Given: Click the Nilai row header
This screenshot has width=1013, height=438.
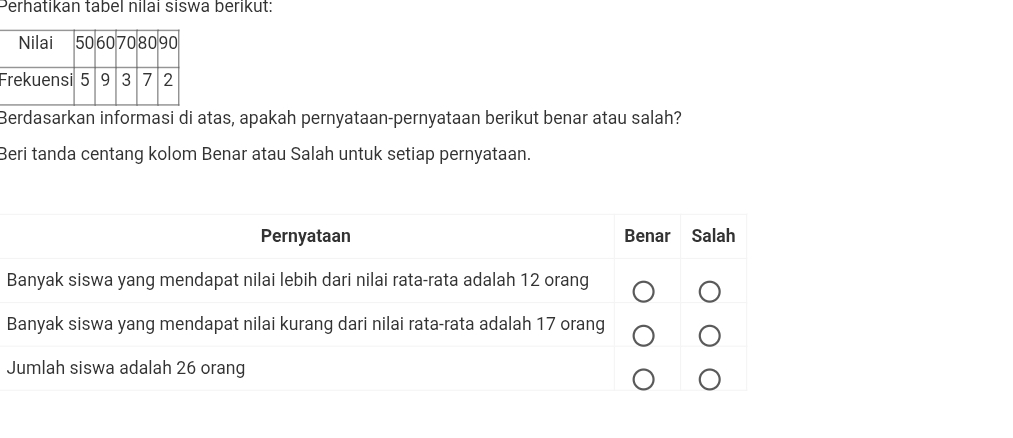Looking at the screenshot, I should click(36, 43).
